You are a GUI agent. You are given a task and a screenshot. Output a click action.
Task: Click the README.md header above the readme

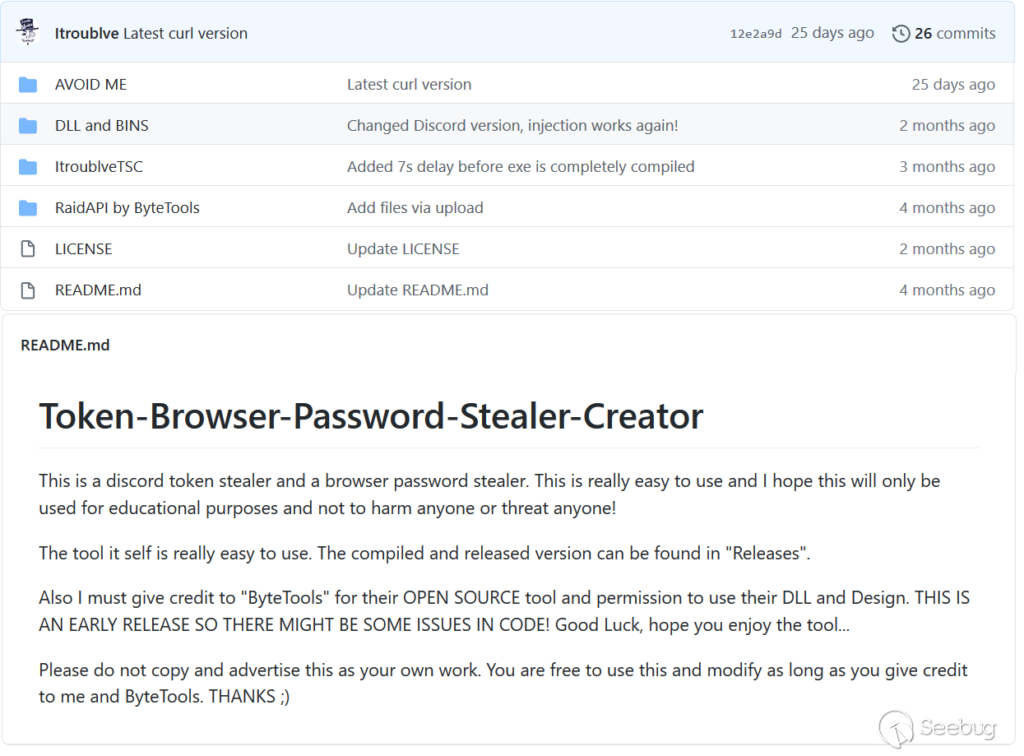pyautogui.click(x=65, y=345)
